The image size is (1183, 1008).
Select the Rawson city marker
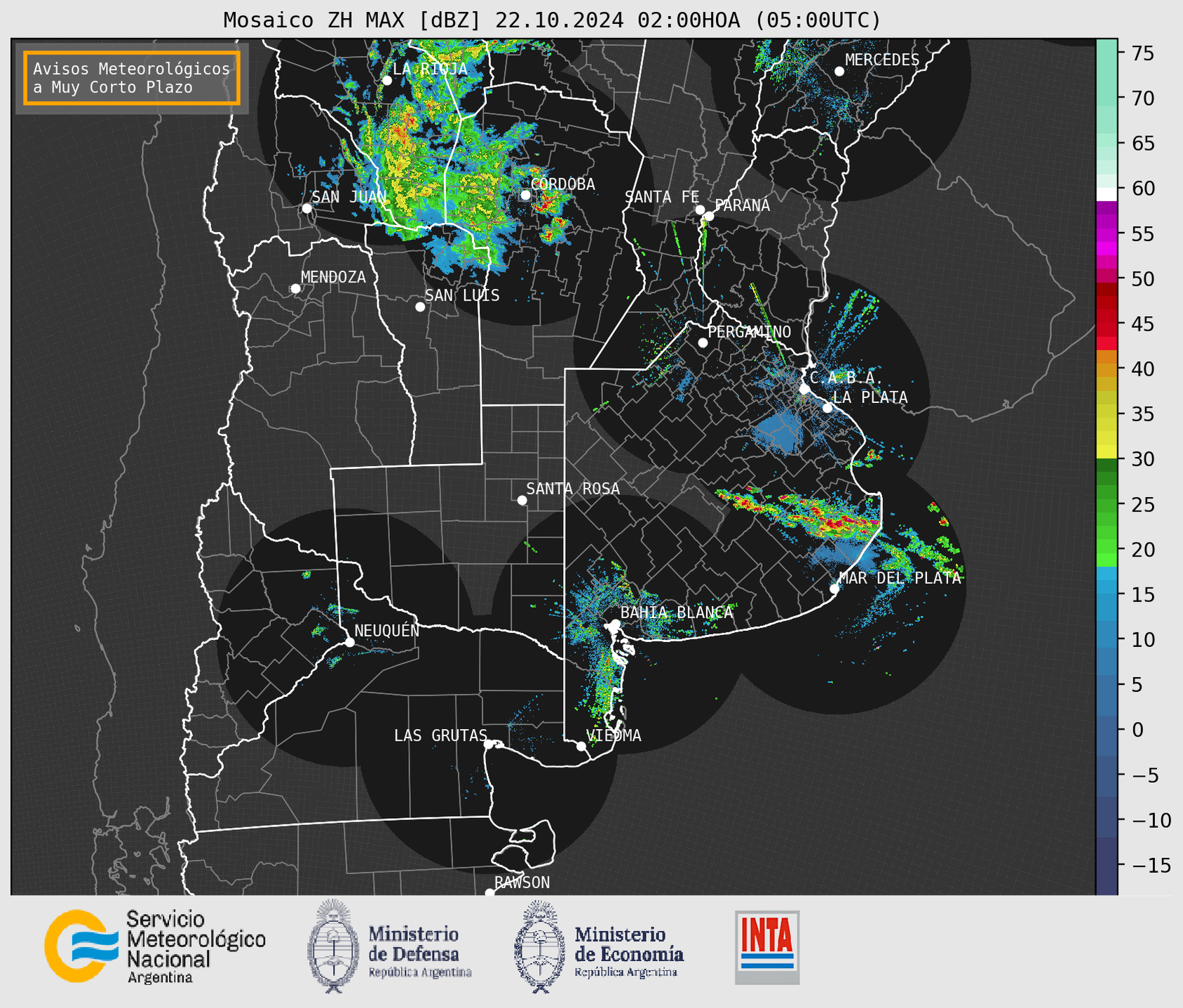click(489, 892)
